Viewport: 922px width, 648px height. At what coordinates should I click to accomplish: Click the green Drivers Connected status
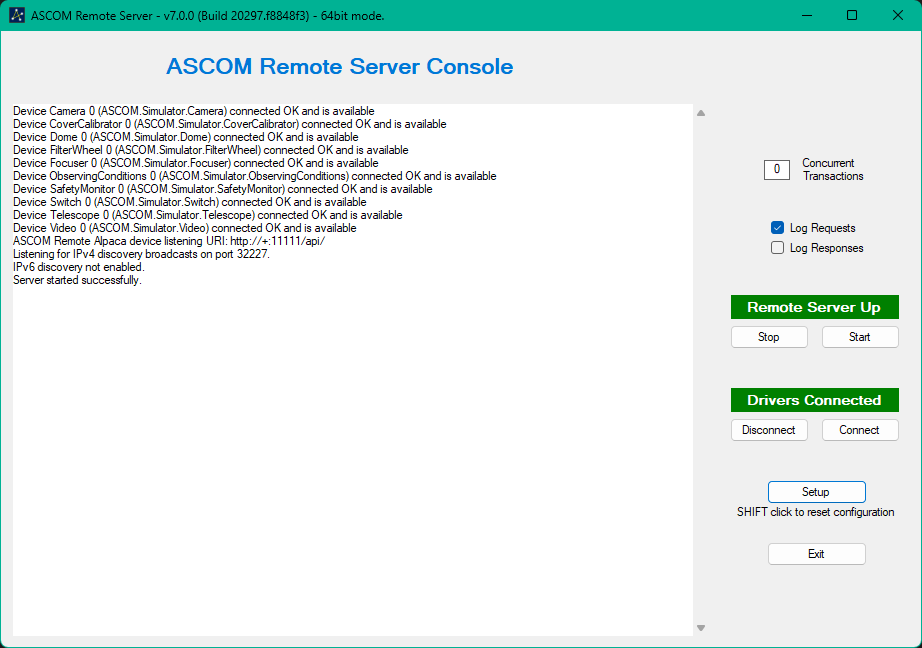(x=814, y=400)
